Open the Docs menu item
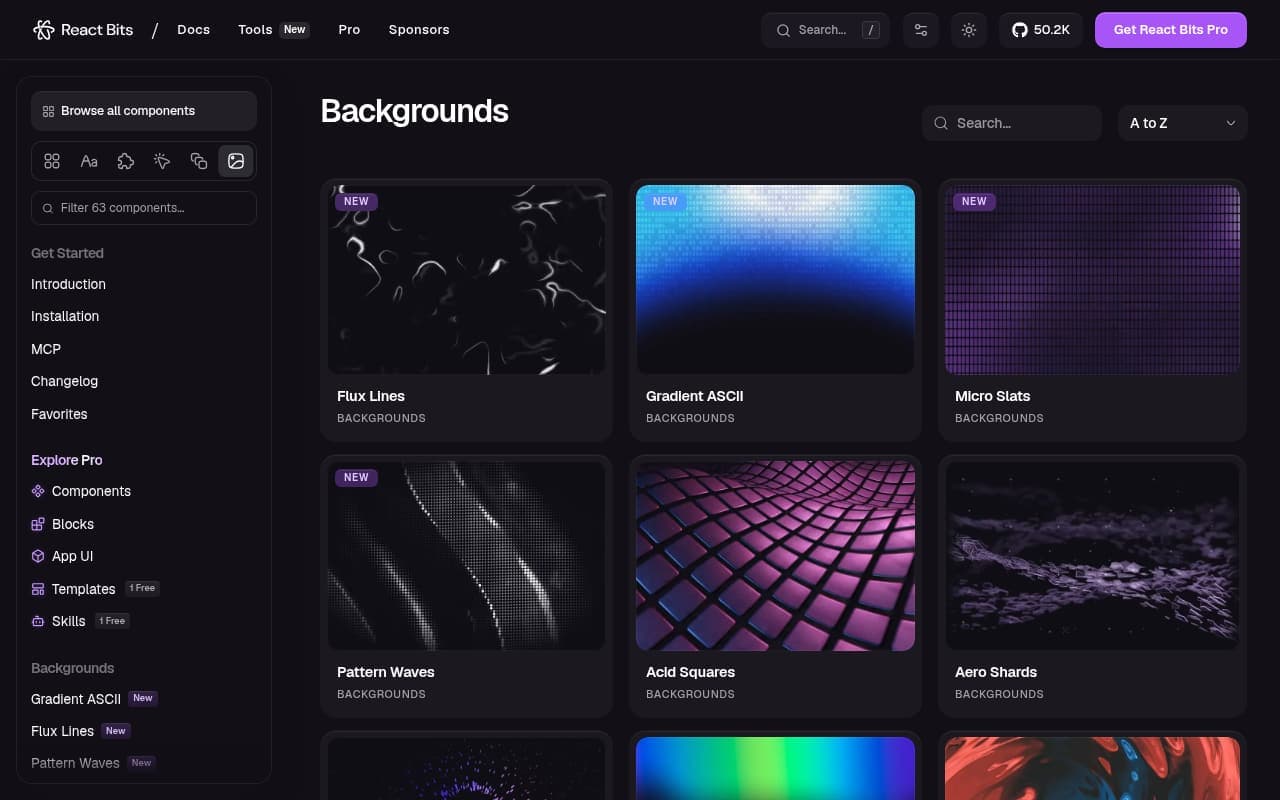Viewport: 1280px width, 800px height. 193,30
